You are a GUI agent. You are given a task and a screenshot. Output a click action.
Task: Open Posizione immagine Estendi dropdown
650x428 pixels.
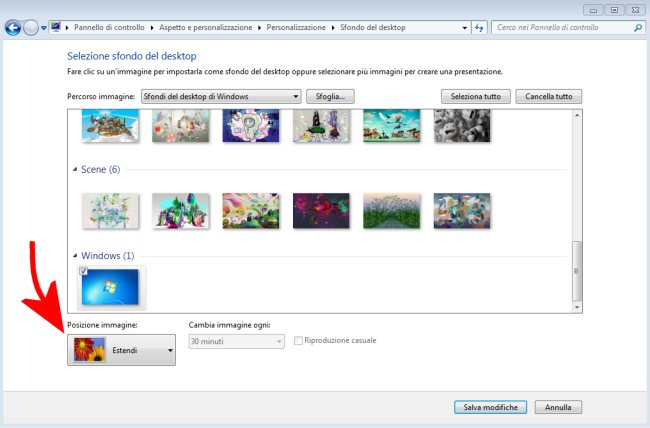[x=121, y=350]
